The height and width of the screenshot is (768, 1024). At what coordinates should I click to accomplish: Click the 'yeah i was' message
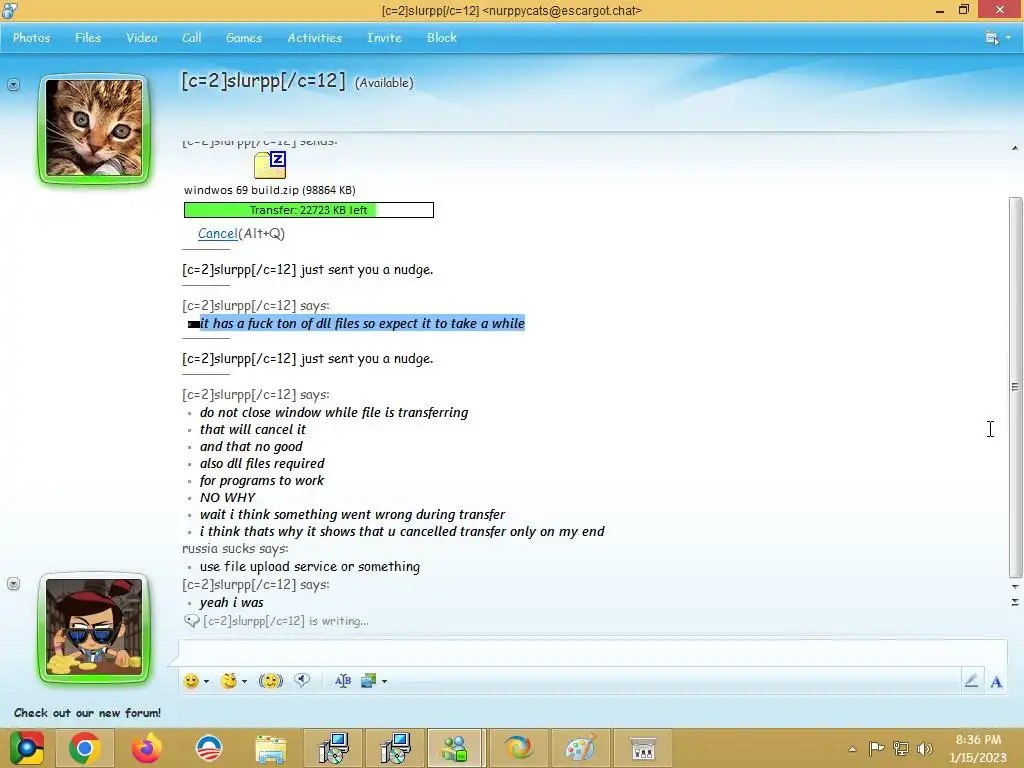(232, 603)
